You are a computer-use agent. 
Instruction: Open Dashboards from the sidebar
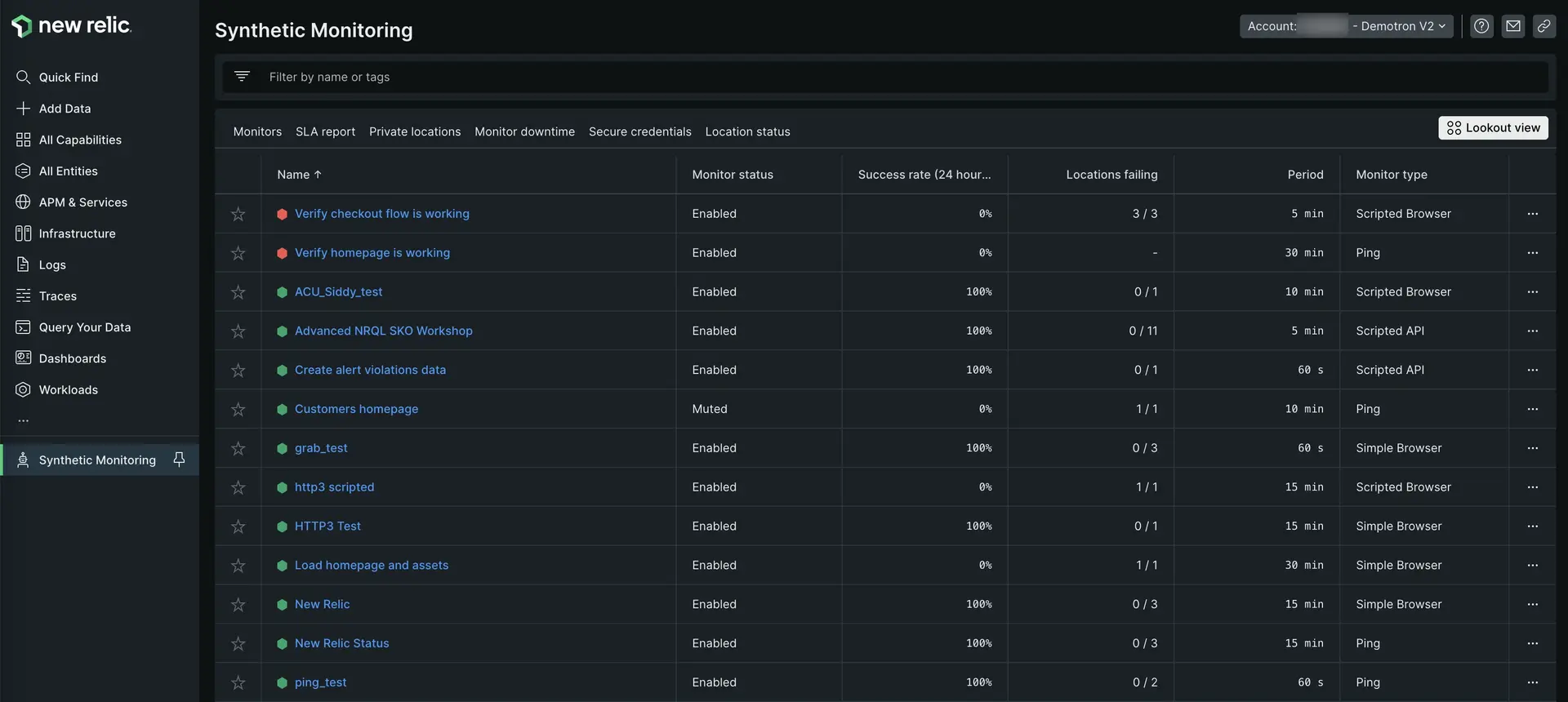pyautogui.click(x=72, y=358)
